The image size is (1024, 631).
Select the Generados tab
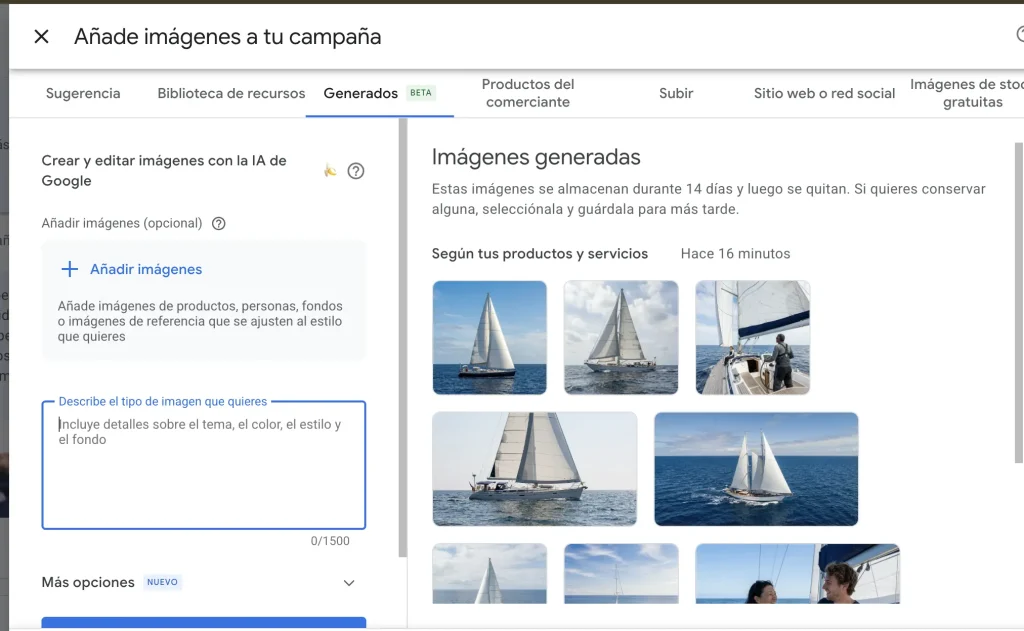(x=361, y=93)
